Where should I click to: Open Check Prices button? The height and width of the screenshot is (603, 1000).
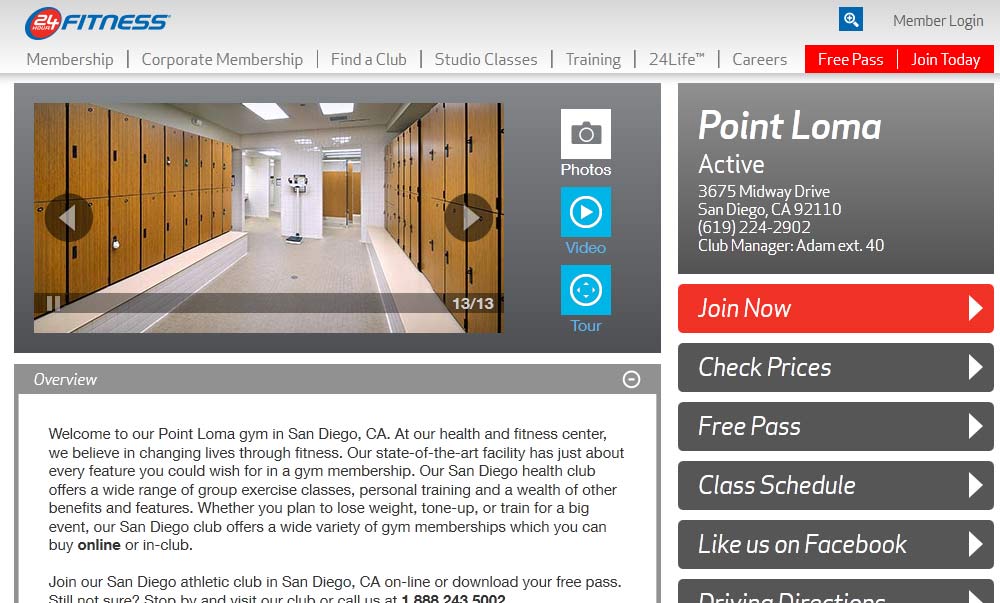(x=835, y=367)
